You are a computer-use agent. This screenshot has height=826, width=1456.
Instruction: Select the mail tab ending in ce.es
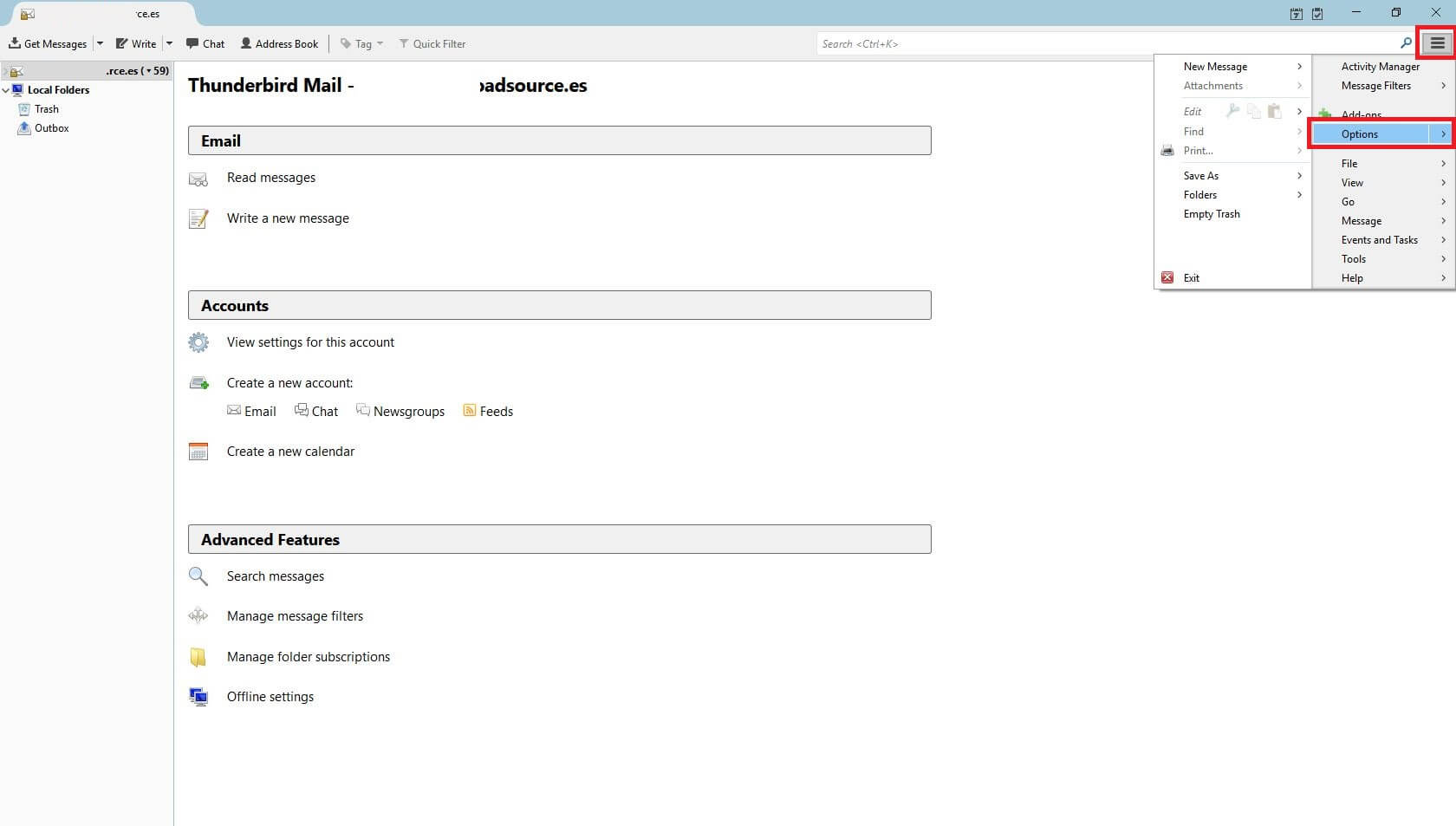coord(104,14)
